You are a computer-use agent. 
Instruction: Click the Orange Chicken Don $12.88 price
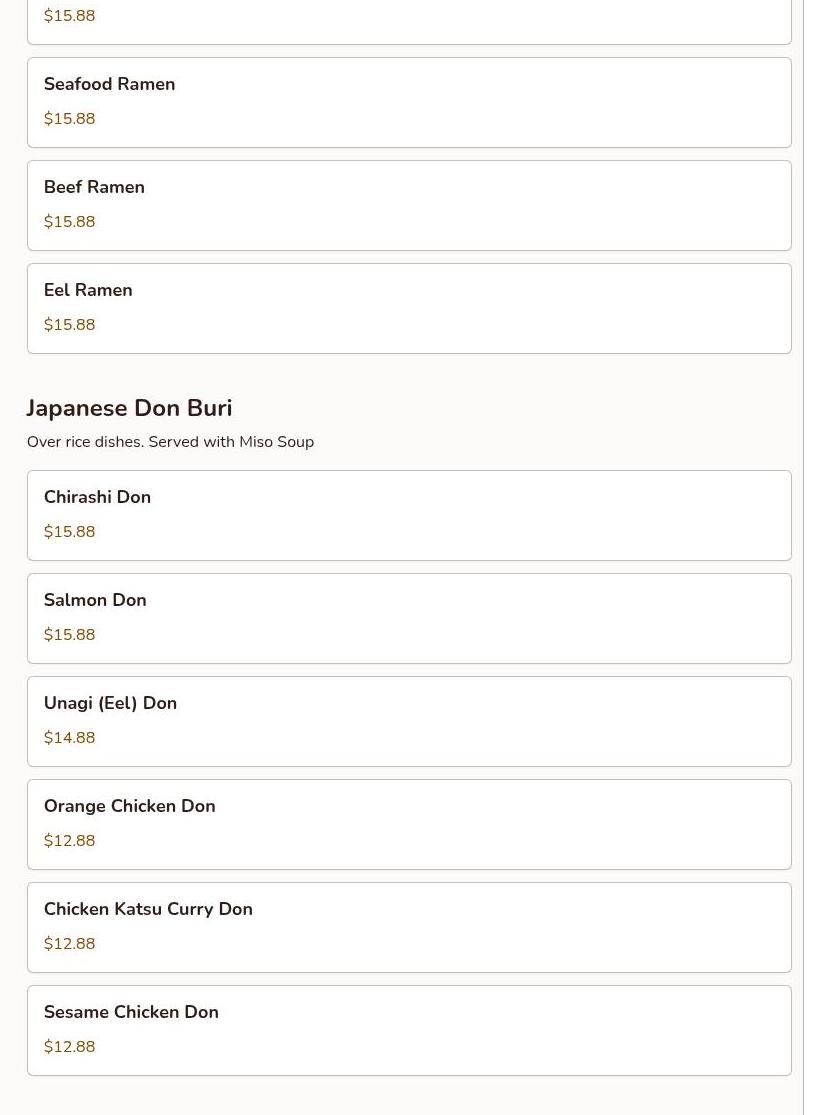(x=70, y=841)
